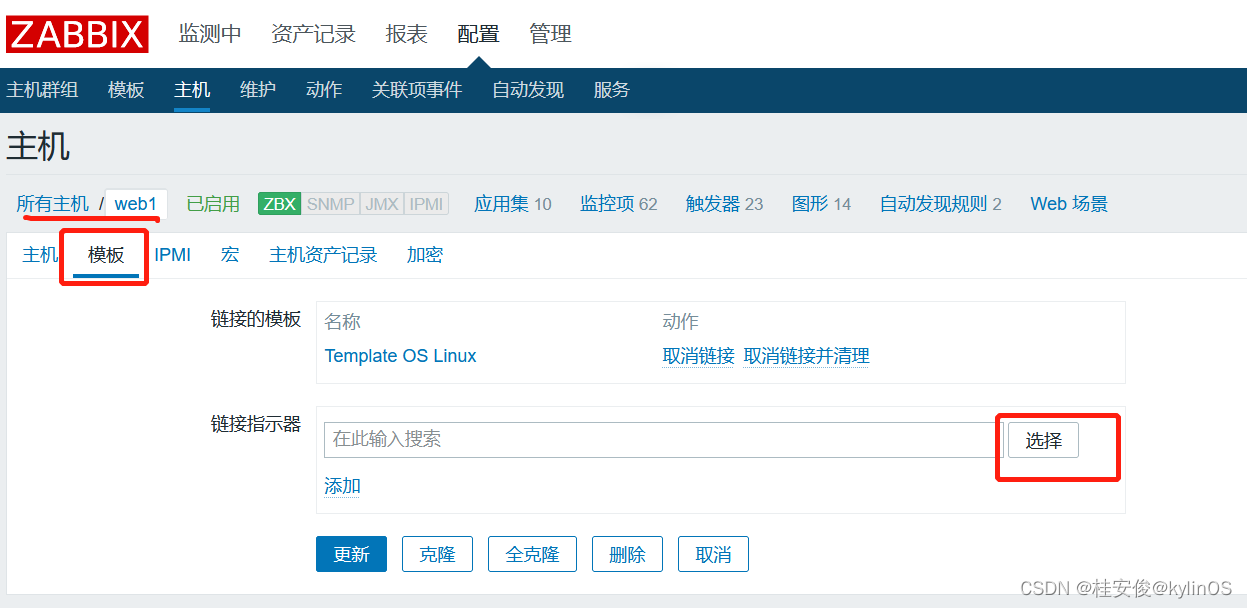Select the 宏 tab
The width and height of the screenshot is (1247, 608).
230,255
